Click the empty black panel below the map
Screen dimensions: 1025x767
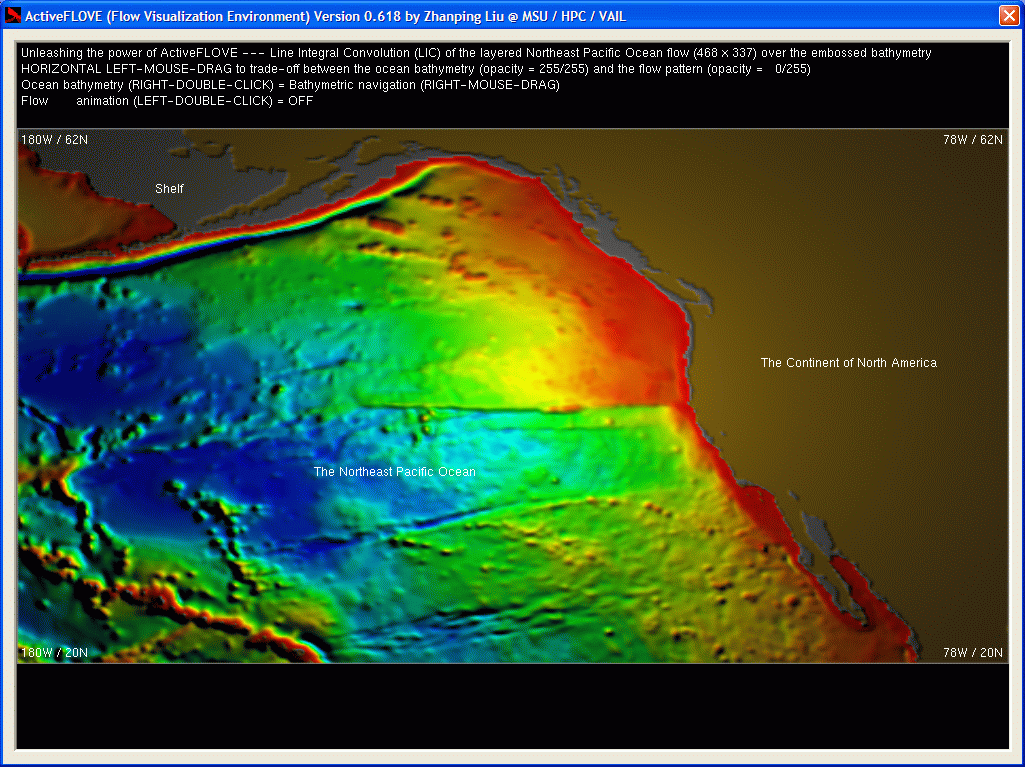(x=512, y=705)
